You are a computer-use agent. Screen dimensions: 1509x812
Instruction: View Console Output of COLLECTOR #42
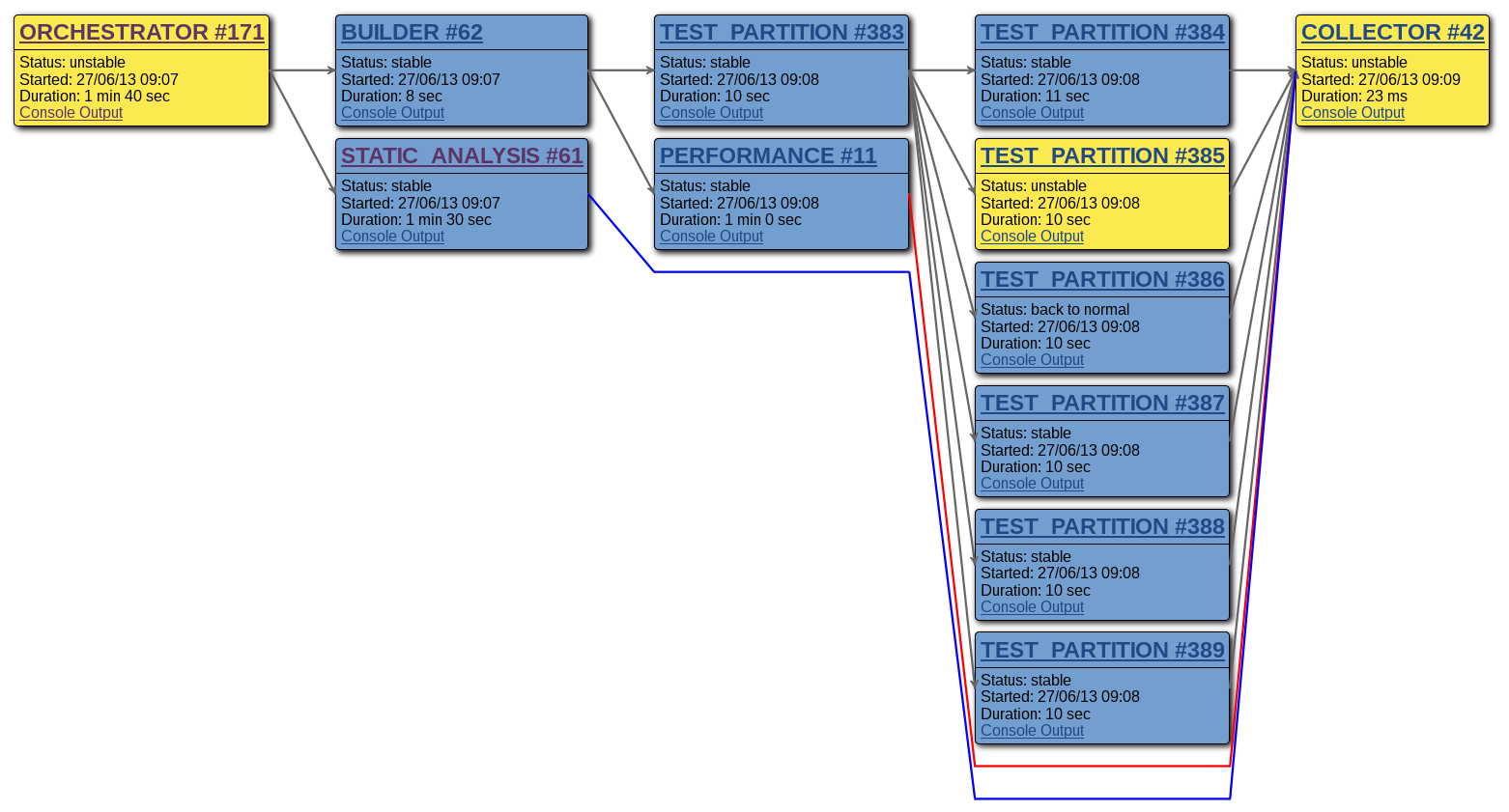point(1353,112)
